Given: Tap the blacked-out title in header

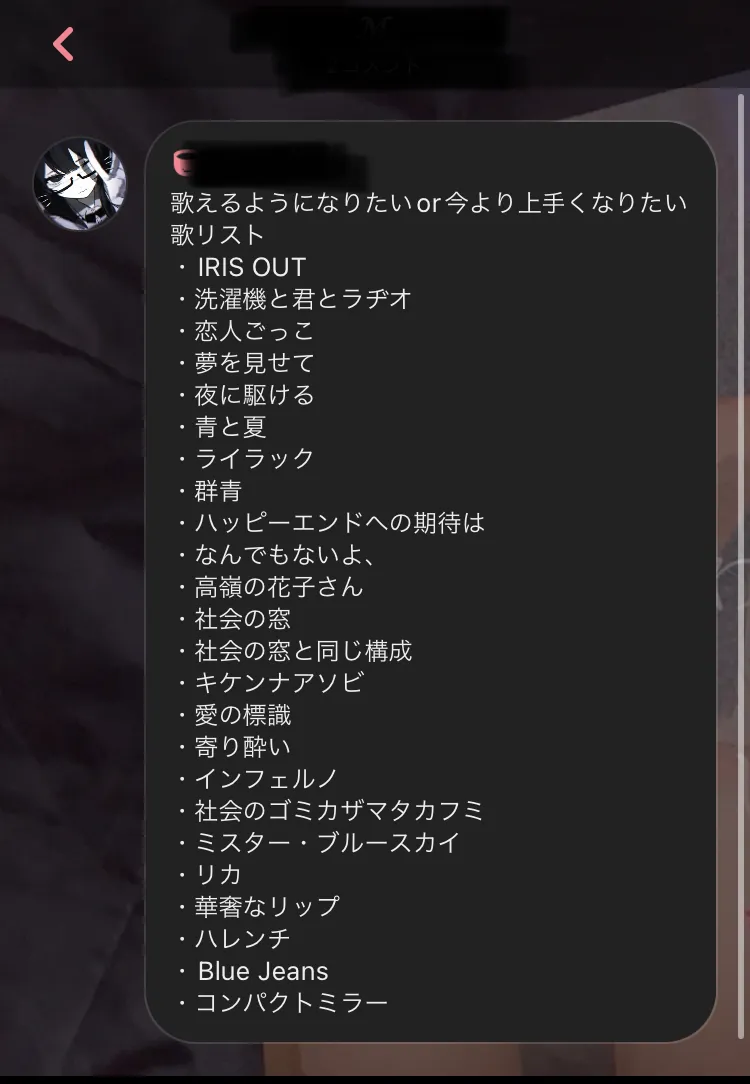Looking at the screenshot, I should (x=369, y=45).
